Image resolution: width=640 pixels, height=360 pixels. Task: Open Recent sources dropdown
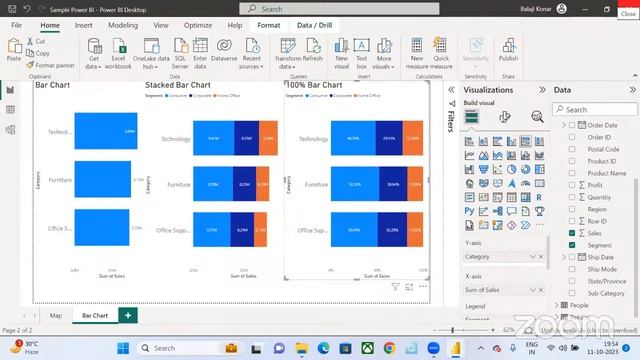(251, 53)
